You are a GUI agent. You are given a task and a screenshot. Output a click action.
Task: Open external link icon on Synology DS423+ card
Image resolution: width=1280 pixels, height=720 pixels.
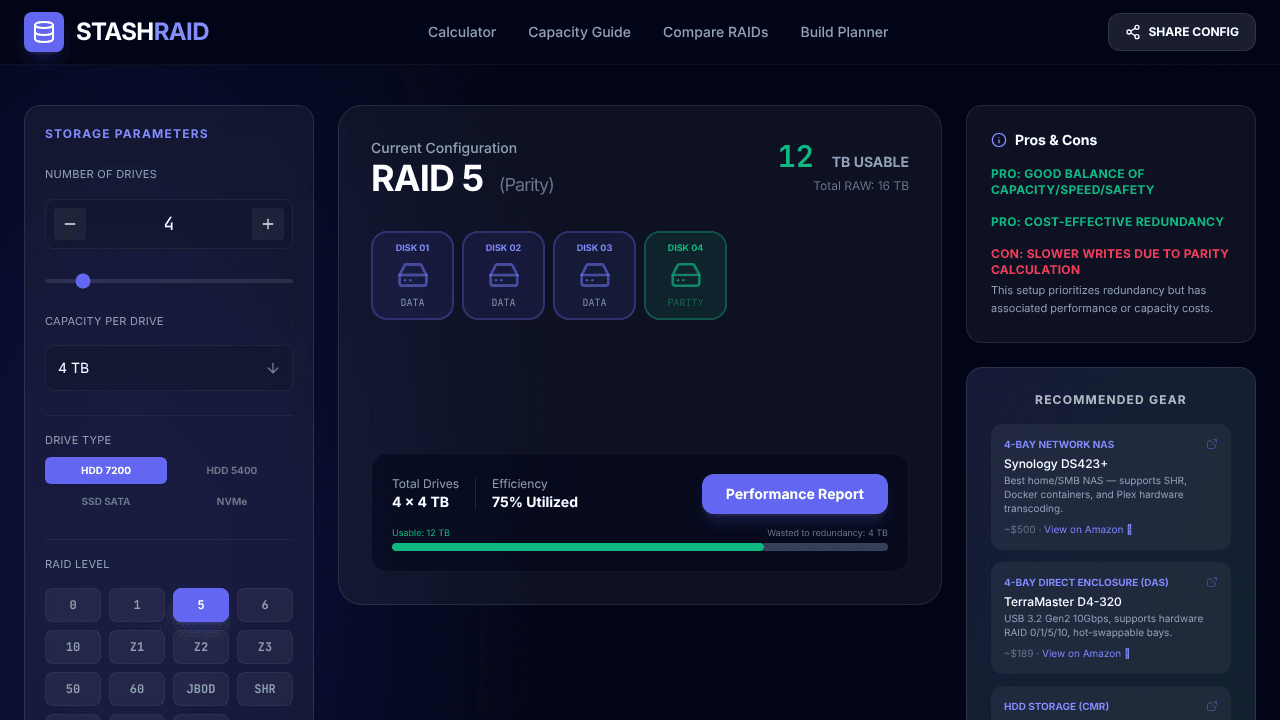tap(1212, 444)
